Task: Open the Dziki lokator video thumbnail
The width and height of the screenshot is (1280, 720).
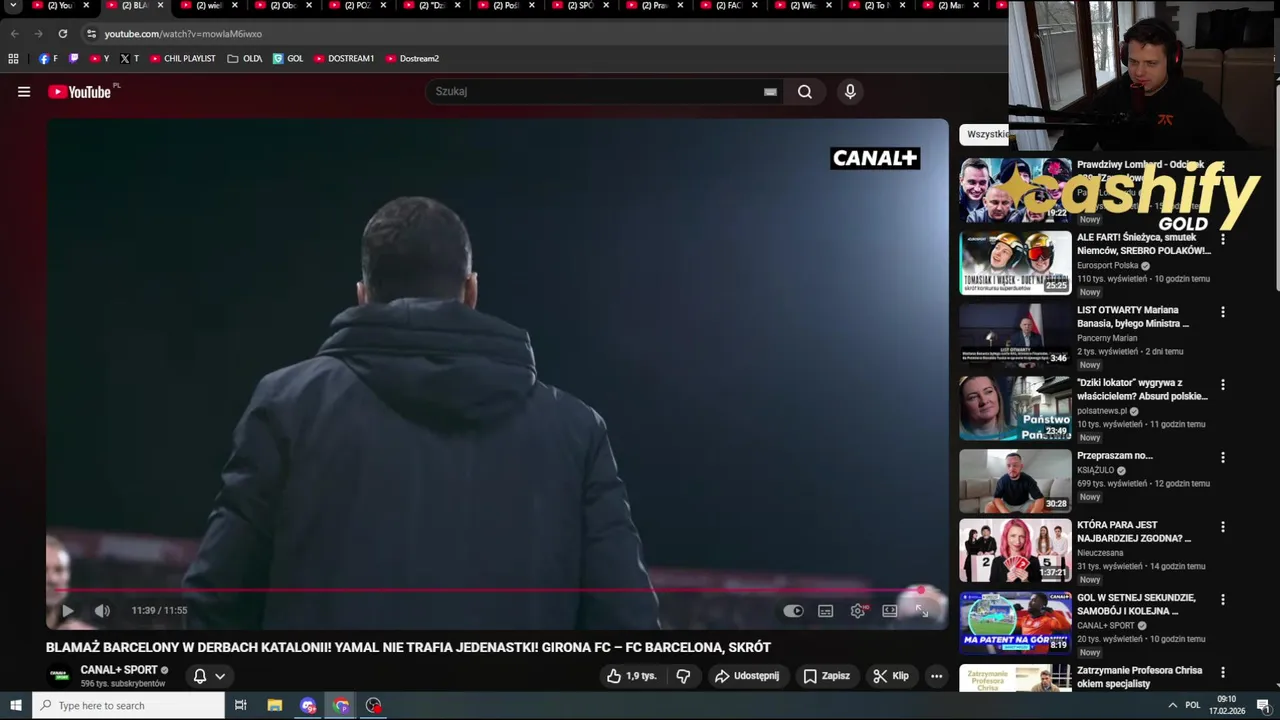Action: [x=1015, y=408]
